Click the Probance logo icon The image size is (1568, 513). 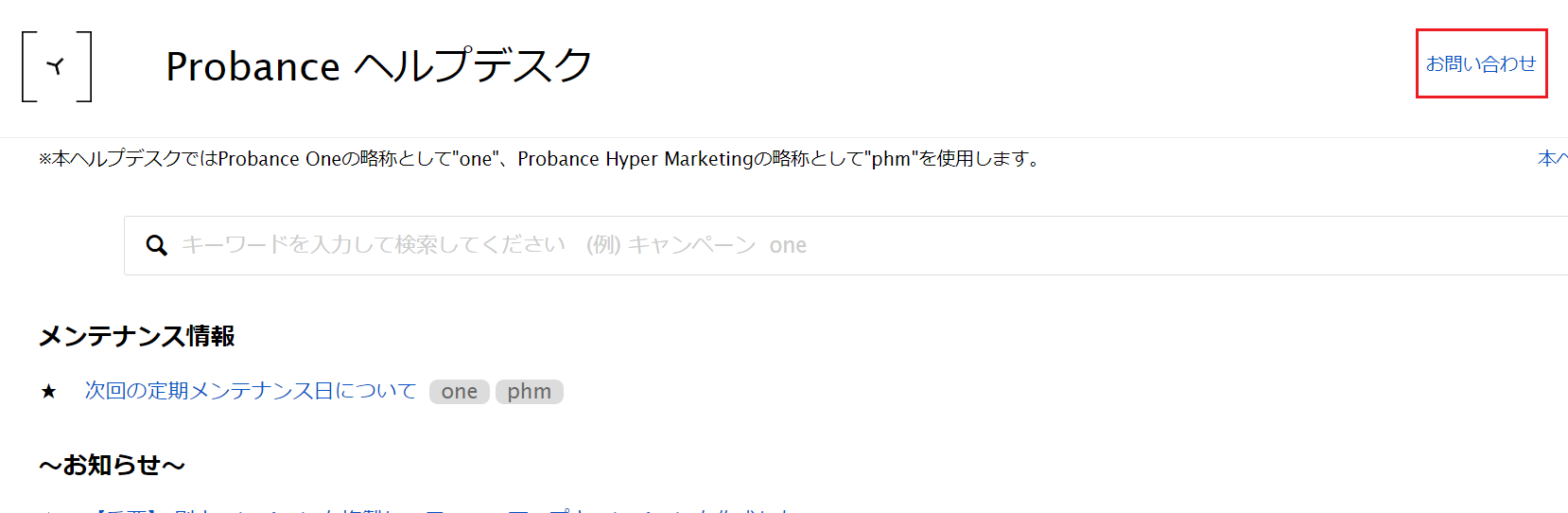pos(57,66)
